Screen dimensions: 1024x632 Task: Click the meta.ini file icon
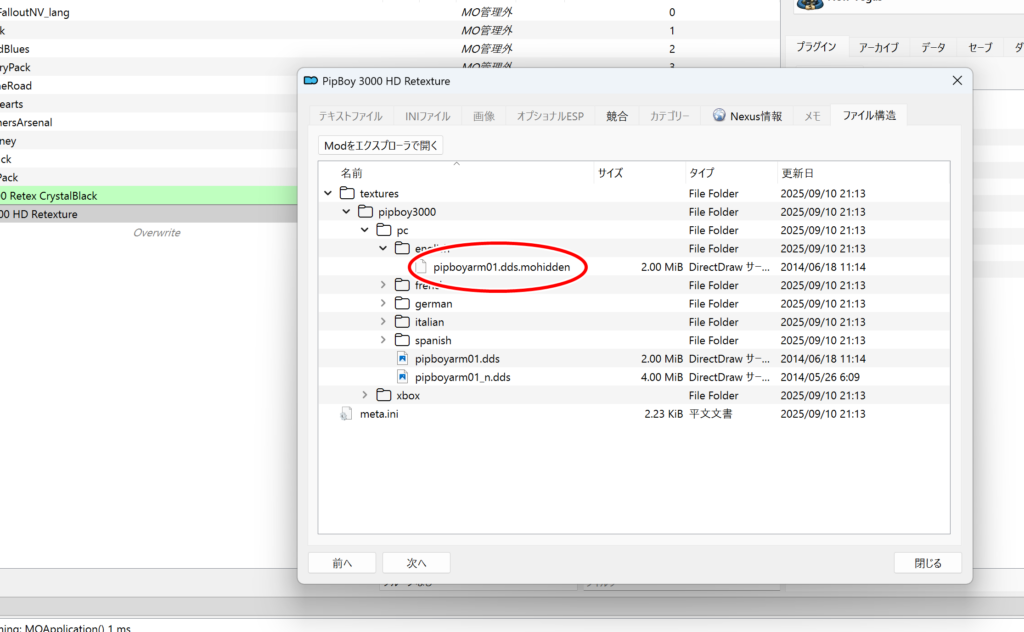346,414
